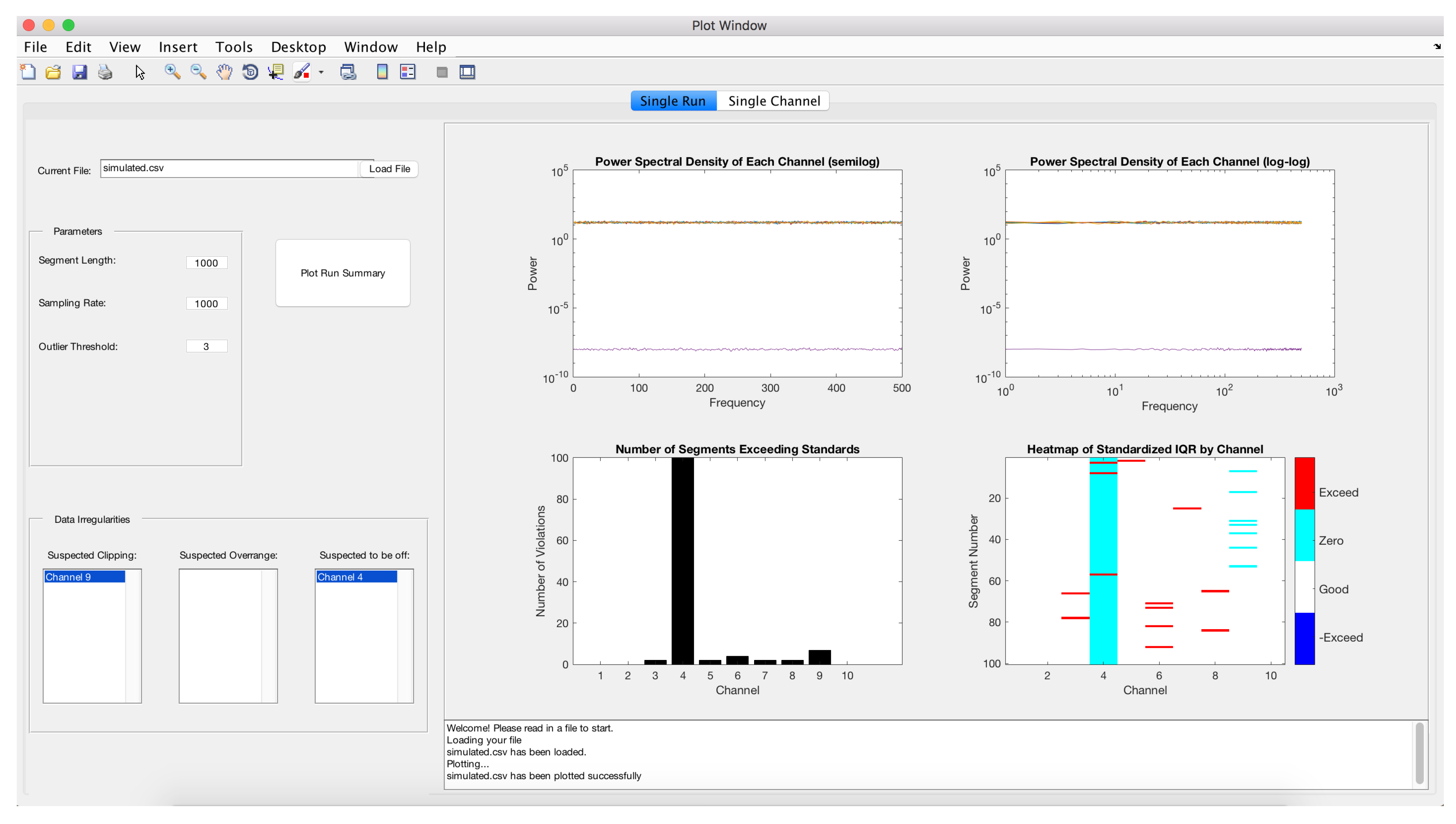
Task: Open the Tools menu
Action: (x=234, y=47)
